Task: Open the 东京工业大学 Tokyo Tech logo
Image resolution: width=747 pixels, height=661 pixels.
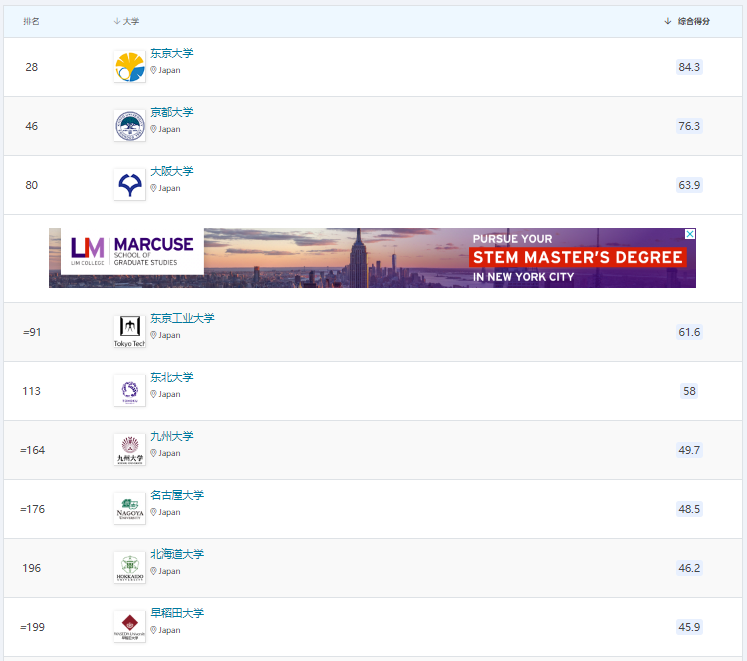Action: (x=130, y=332)
